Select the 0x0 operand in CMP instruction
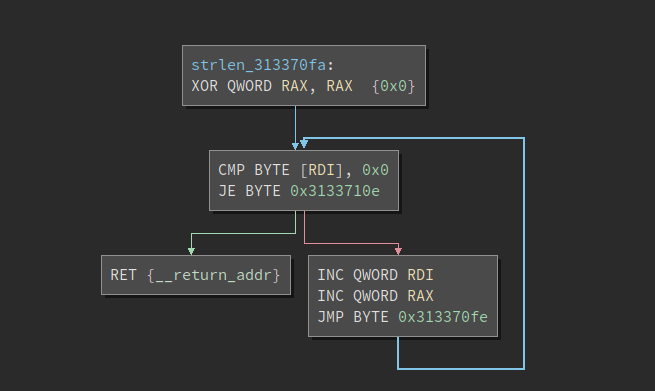 (376, 170)
